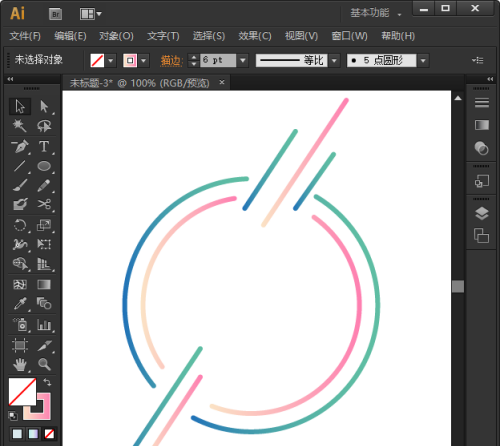Screen dimensions: 500x446
Task: Click the 描边 stroke panel link
Action: click(172, 60)
